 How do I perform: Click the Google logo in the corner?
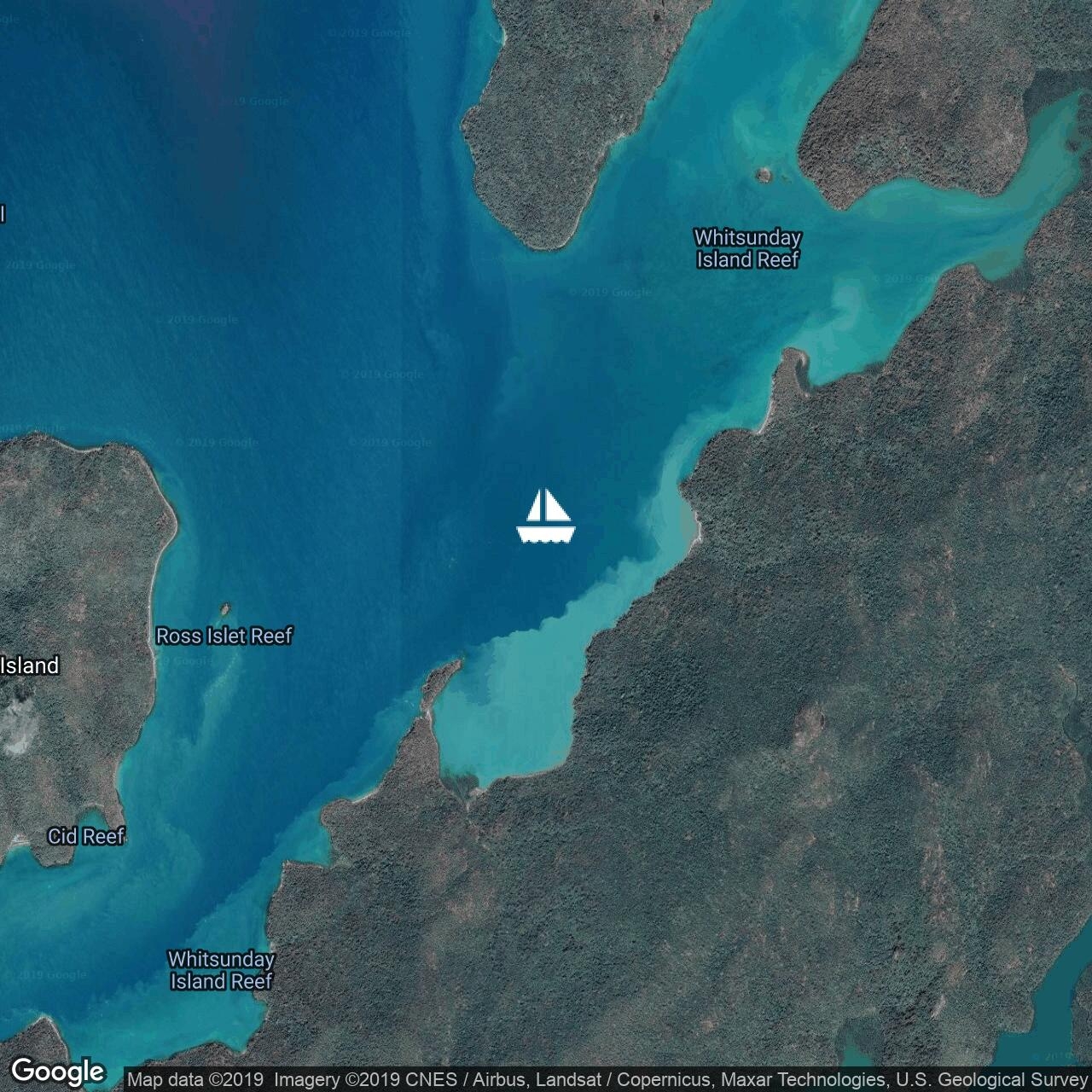click(x=57, y=1071)
